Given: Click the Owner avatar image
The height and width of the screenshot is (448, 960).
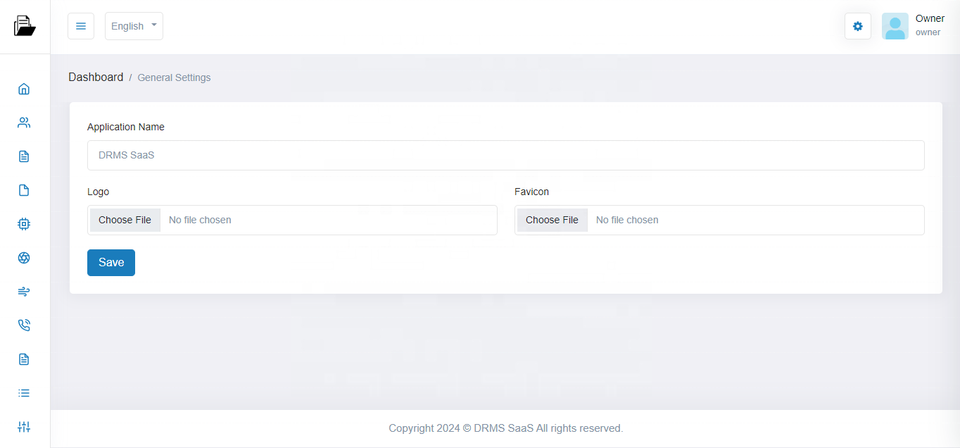Looking at the screenshot, I should (895, 26).
